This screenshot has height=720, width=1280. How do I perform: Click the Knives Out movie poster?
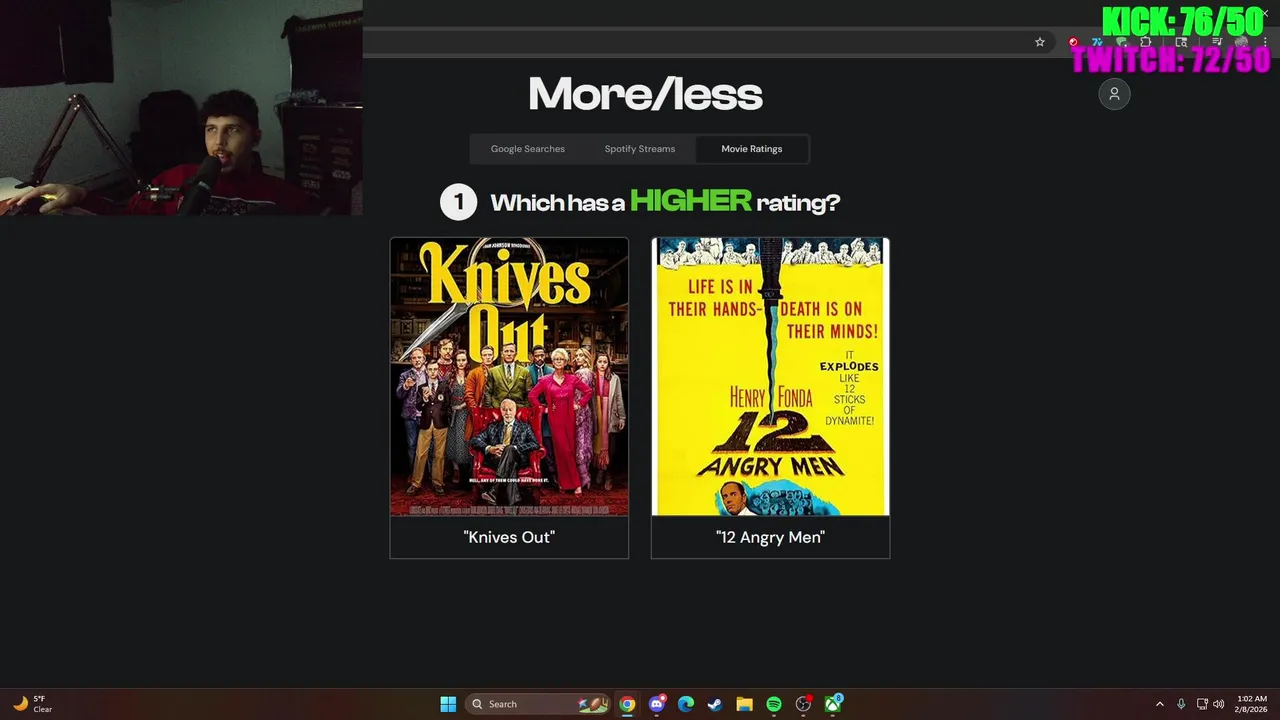coord(509,377)
